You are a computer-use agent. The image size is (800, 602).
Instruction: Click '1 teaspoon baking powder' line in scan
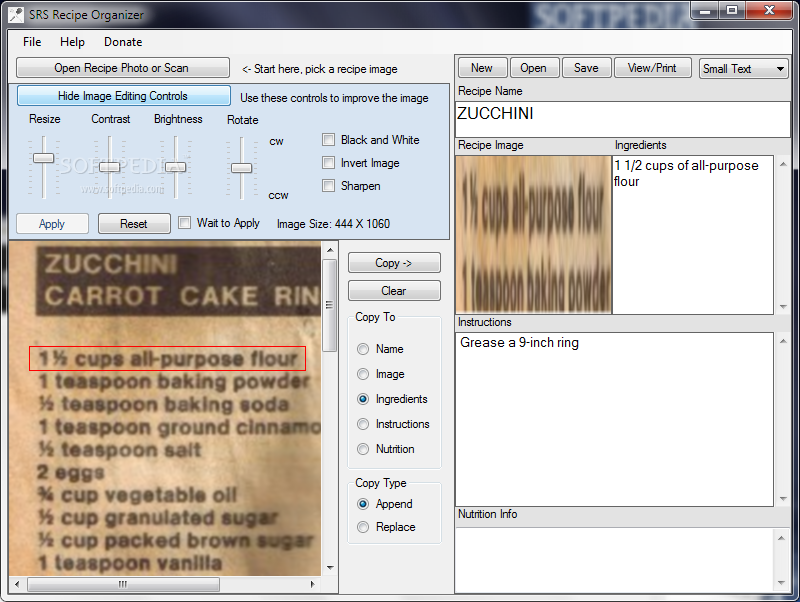coord(174,381)
